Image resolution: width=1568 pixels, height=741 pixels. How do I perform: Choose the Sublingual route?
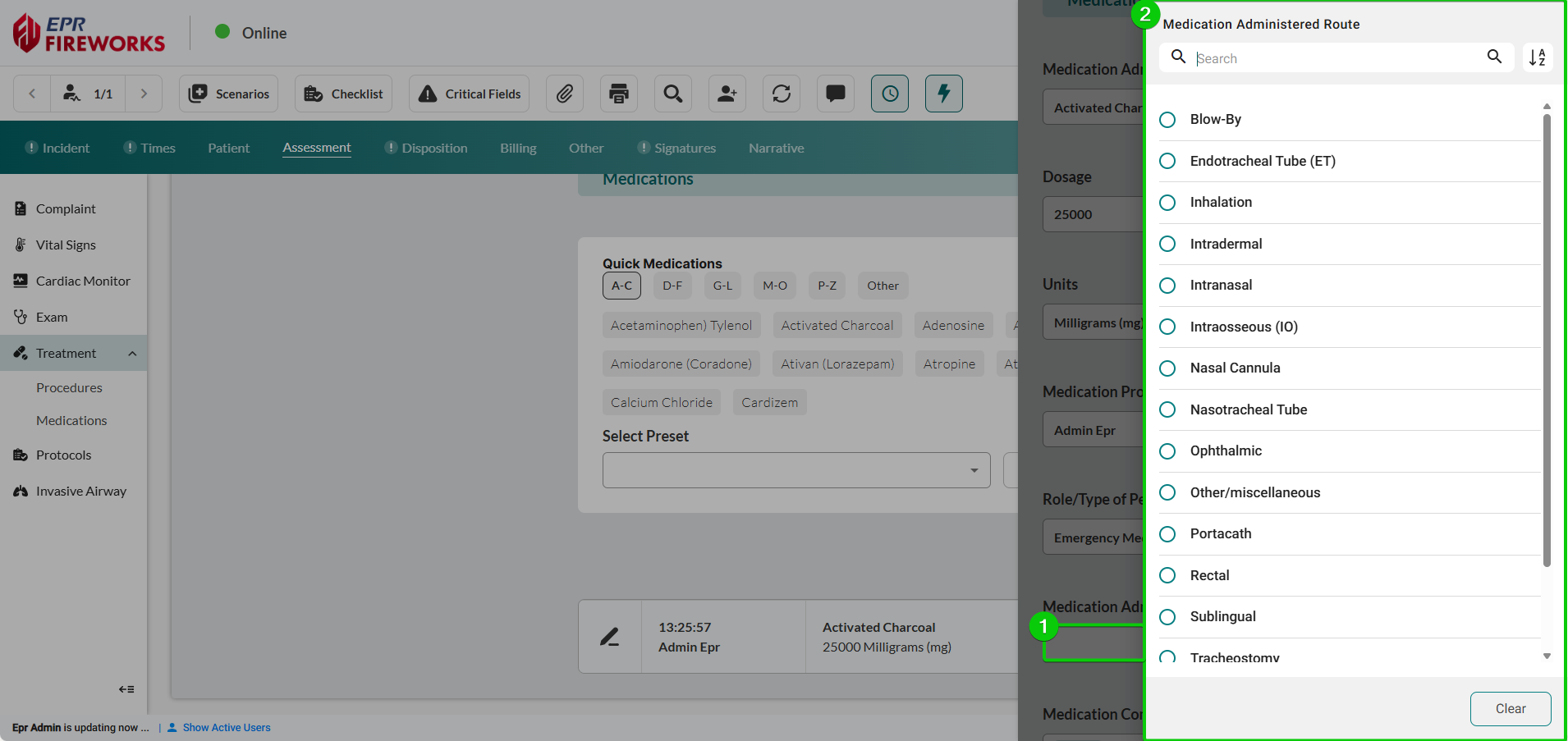click(1167, 617)
